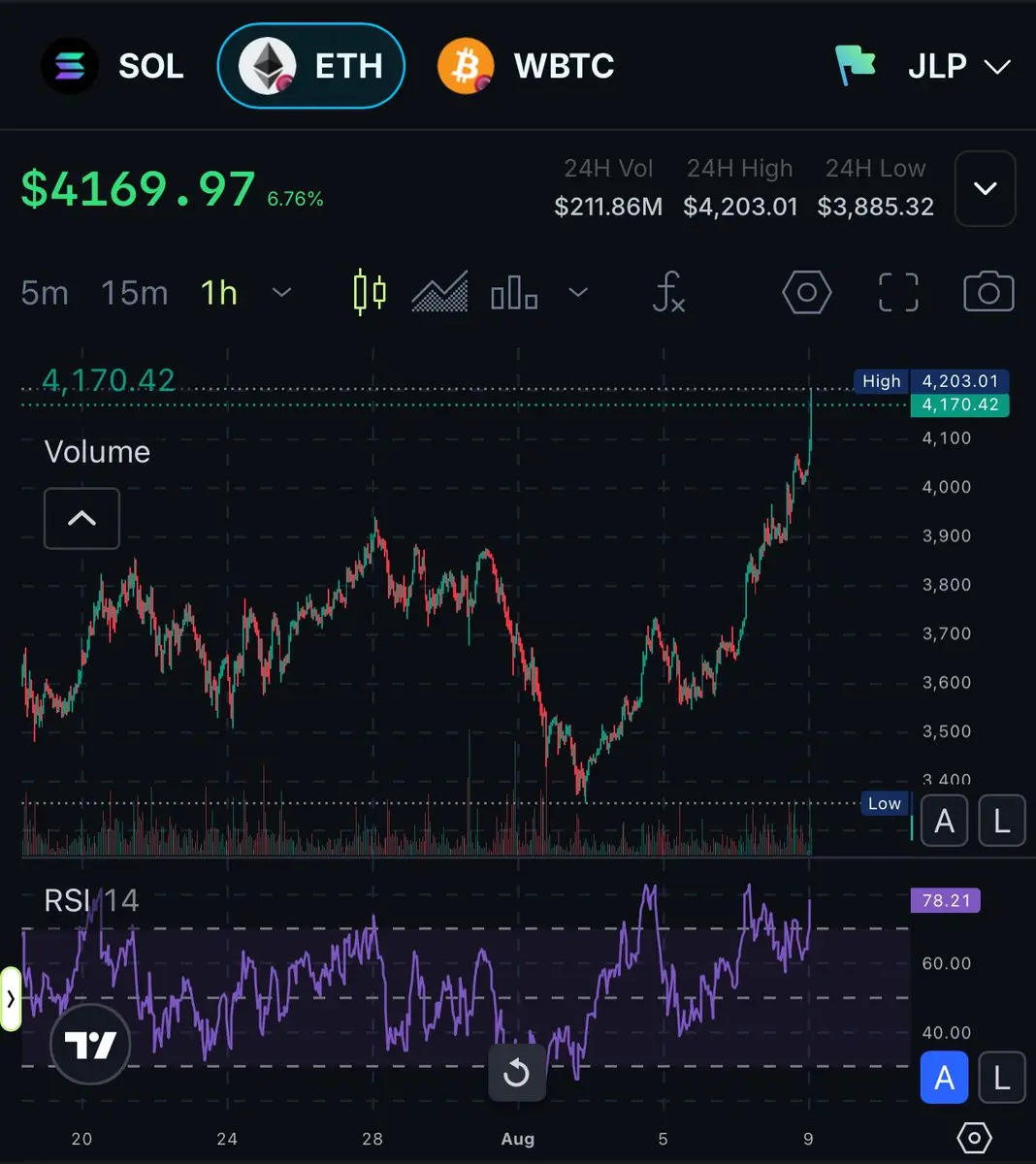Toggle log scale L on RSI pane
1036x1164 pixels.
(1002, 1078)
